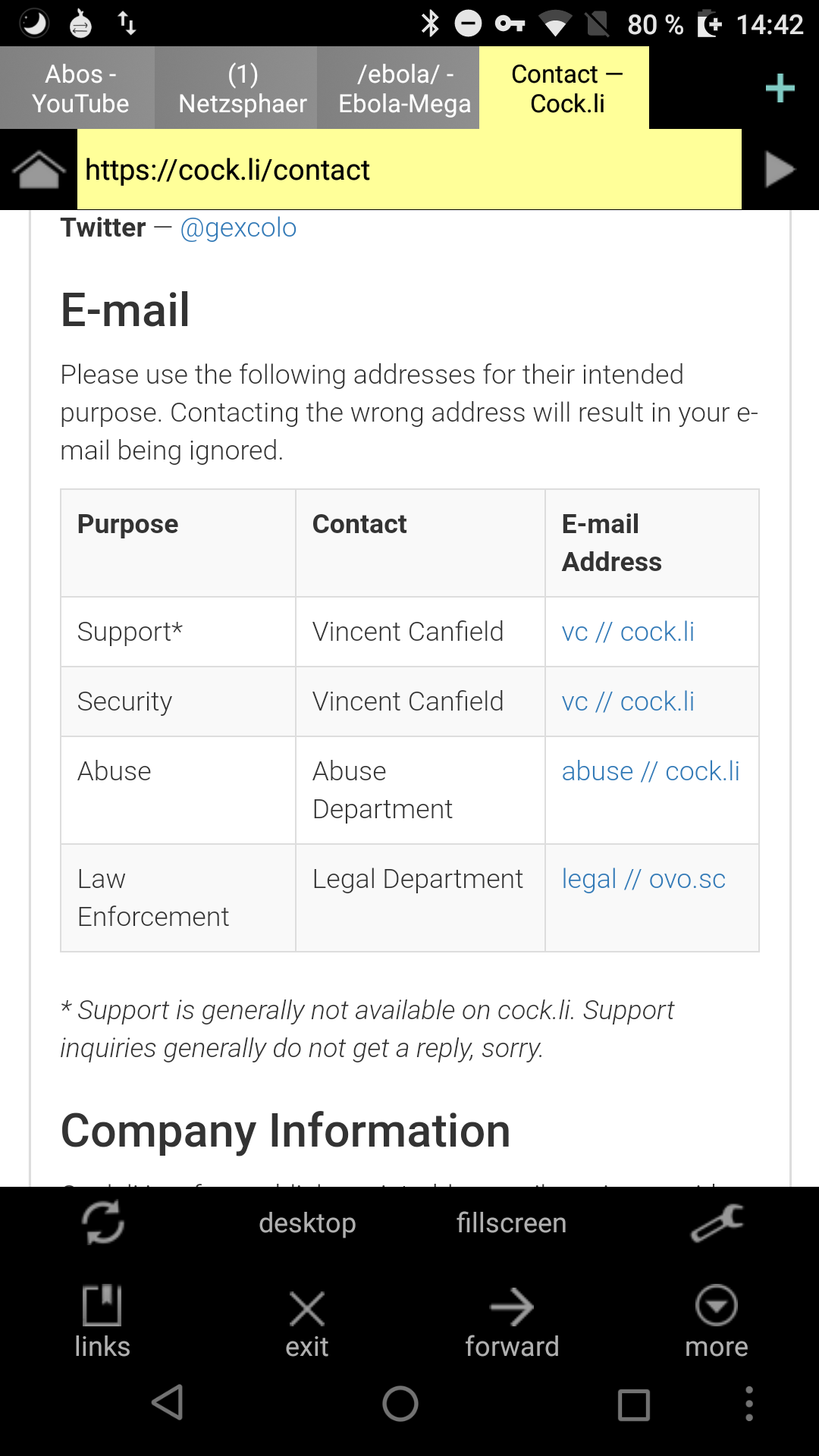Open the legal // ovo.sc email link
Viewport: 819px width, 1456px height.
click(x=643, y=879)
